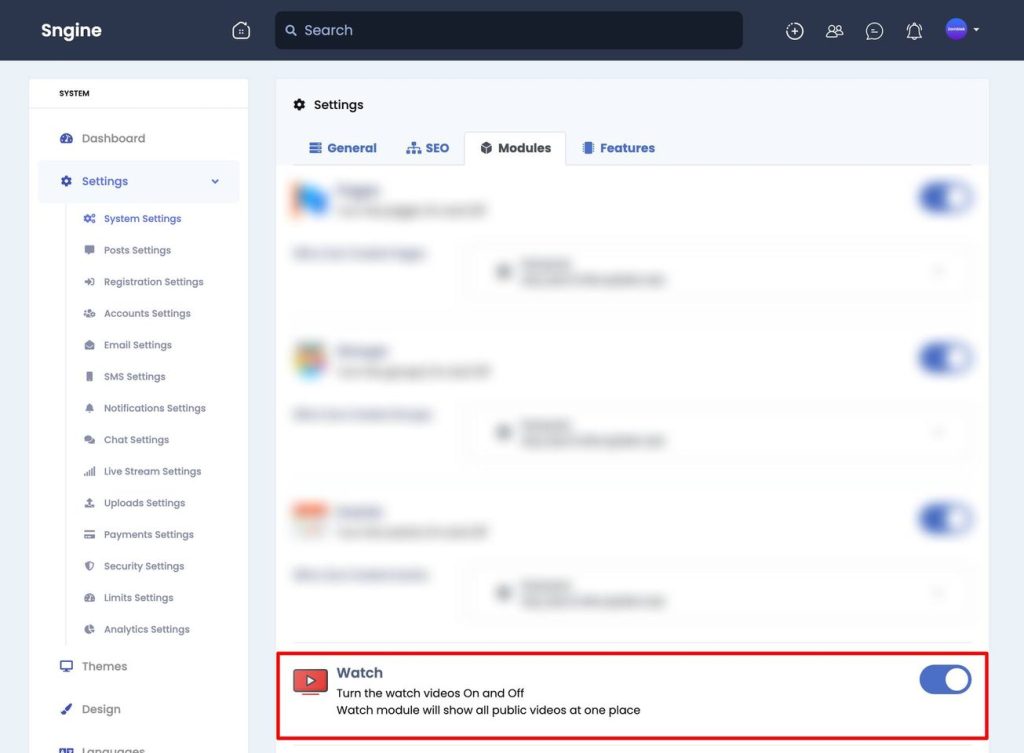Viewport: 1024px width, 753px height.
Task: Click the Watch module title
Action: point(359,673)
